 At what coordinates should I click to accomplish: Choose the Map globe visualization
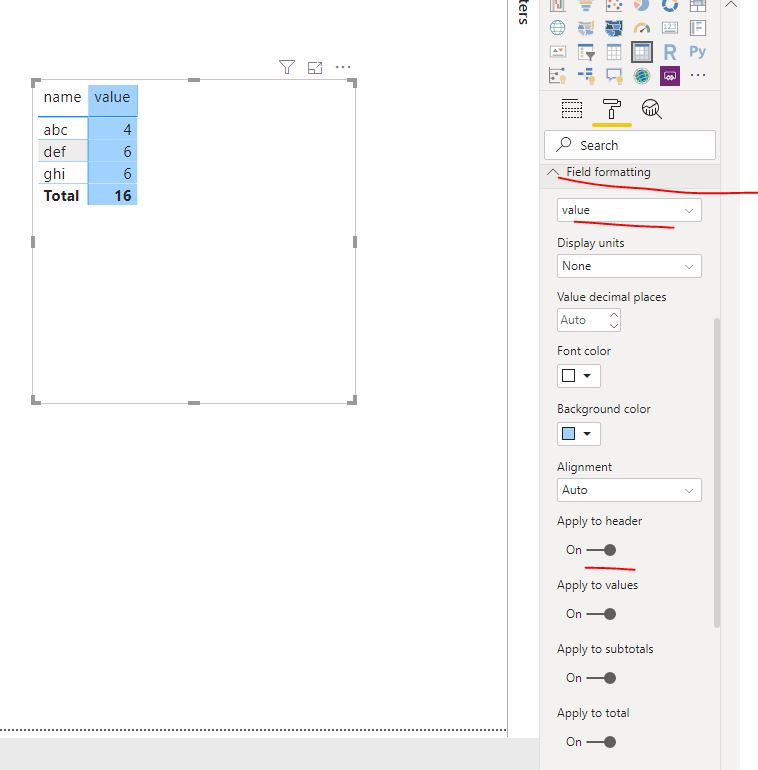pos(558,28)
